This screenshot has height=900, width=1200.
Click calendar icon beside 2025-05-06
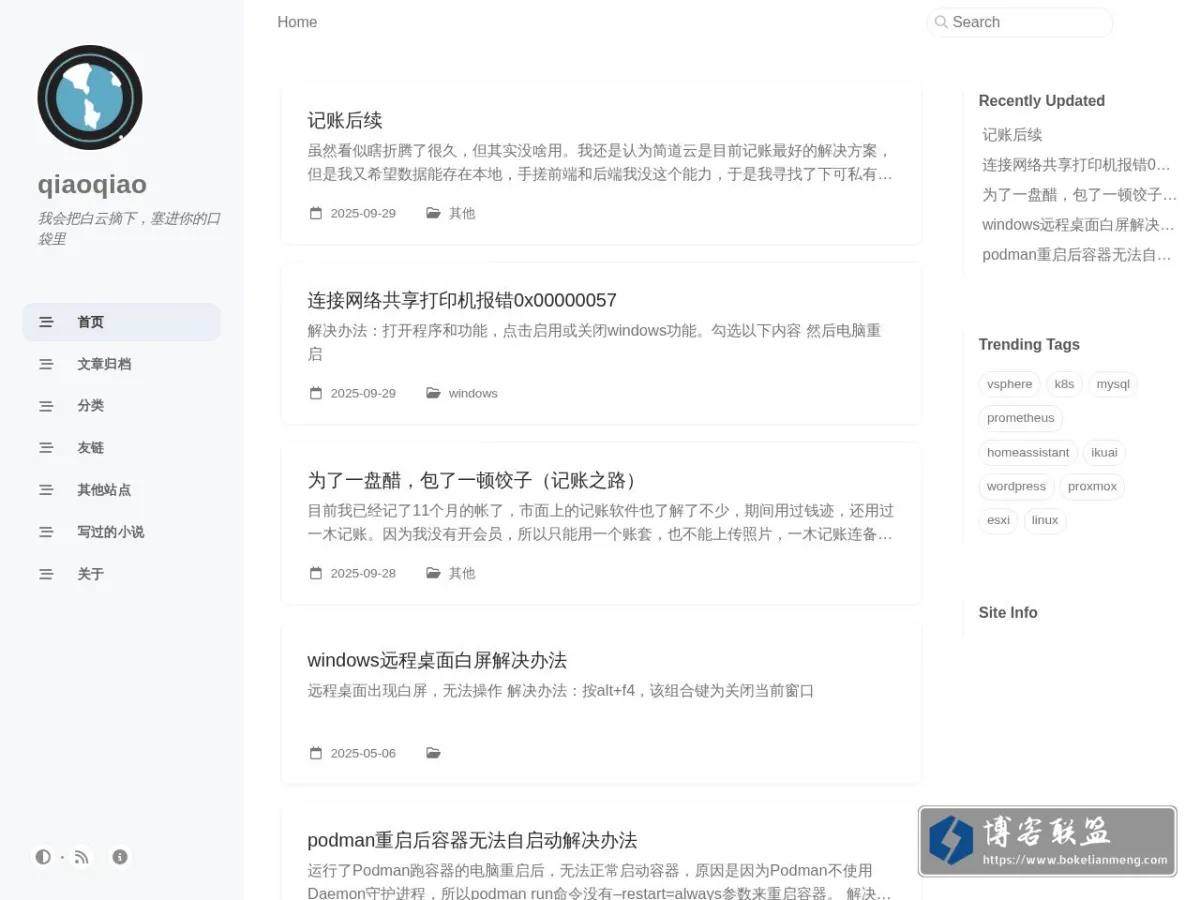(x=316, y=753)
